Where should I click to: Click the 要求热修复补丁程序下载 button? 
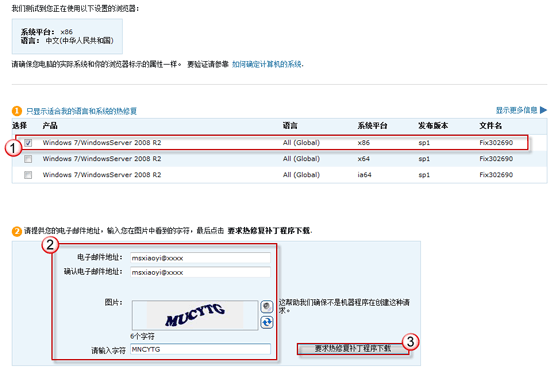353,349
